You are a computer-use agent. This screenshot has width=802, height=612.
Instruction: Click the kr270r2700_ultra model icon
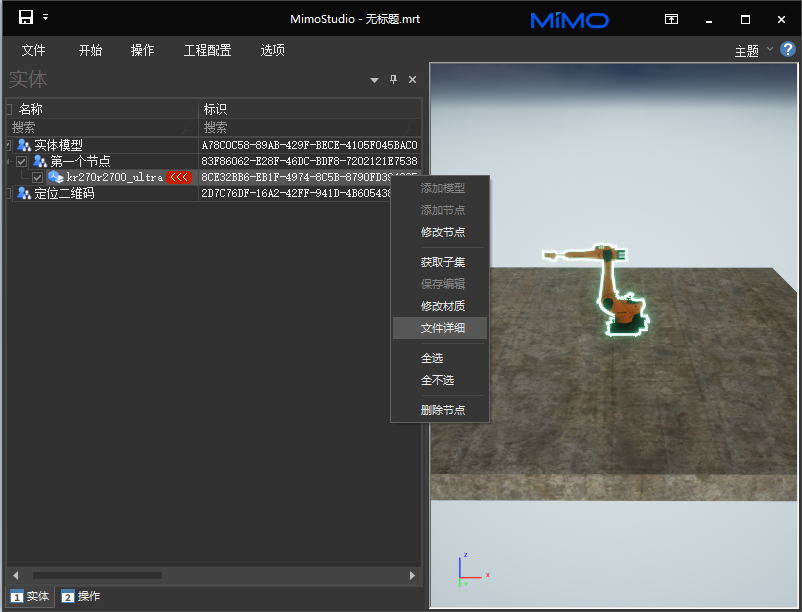(x=56, y=177)
